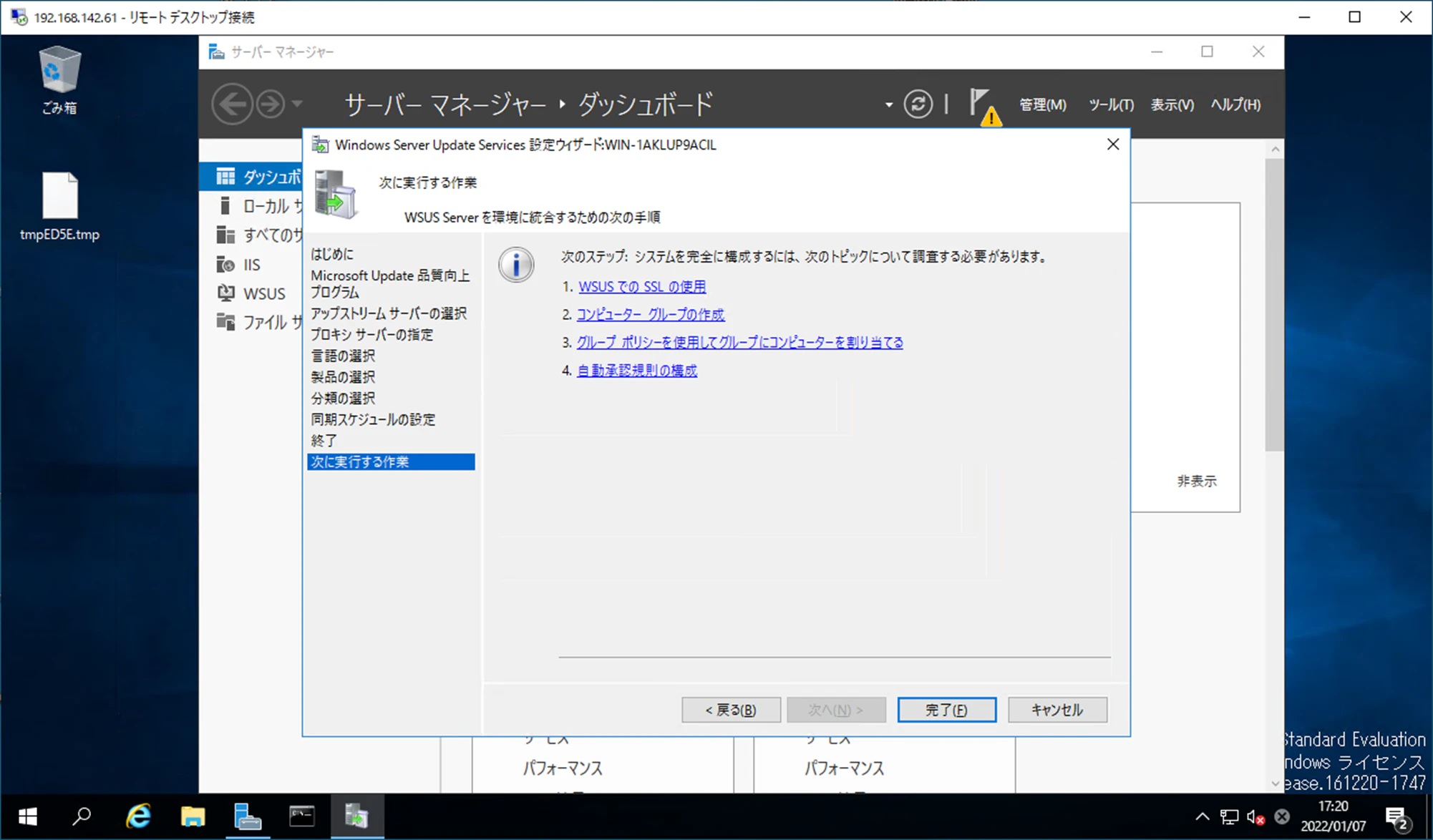The height and width of the screenshot is (840, 1433).
Task: Open WSUS role in sidebar
Action: (x=251, y=293)
